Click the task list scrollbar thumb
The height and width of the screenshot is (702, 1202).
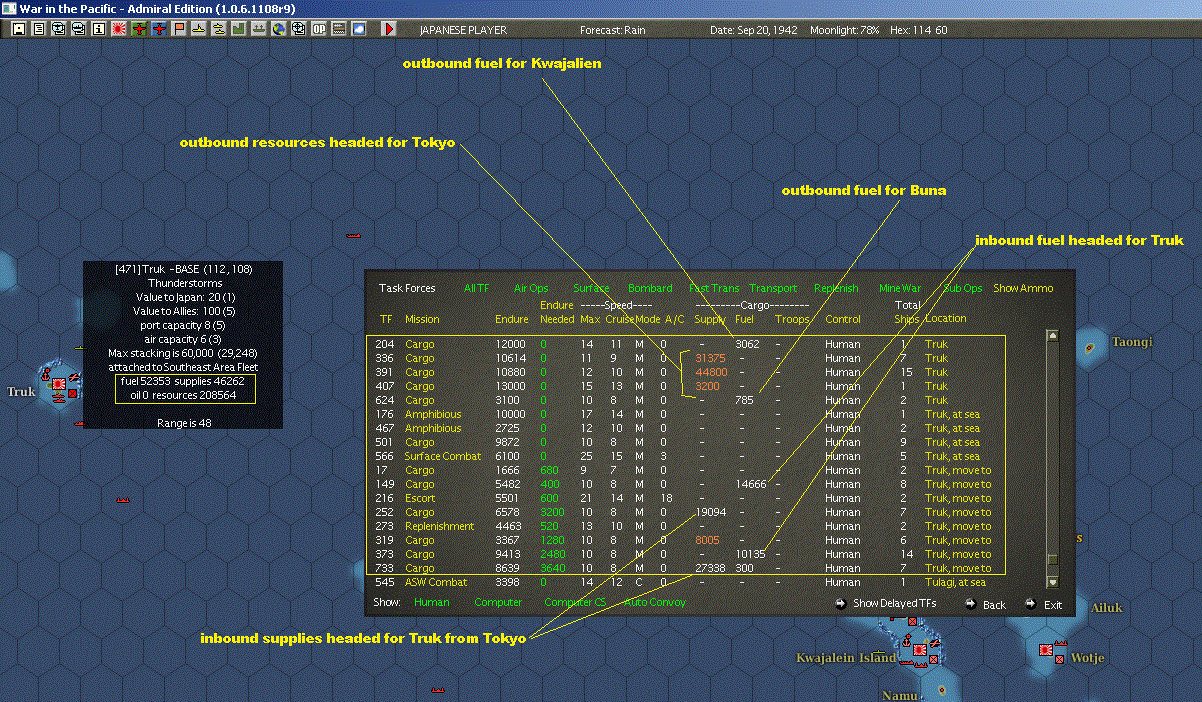click(x=1052, y=561)
